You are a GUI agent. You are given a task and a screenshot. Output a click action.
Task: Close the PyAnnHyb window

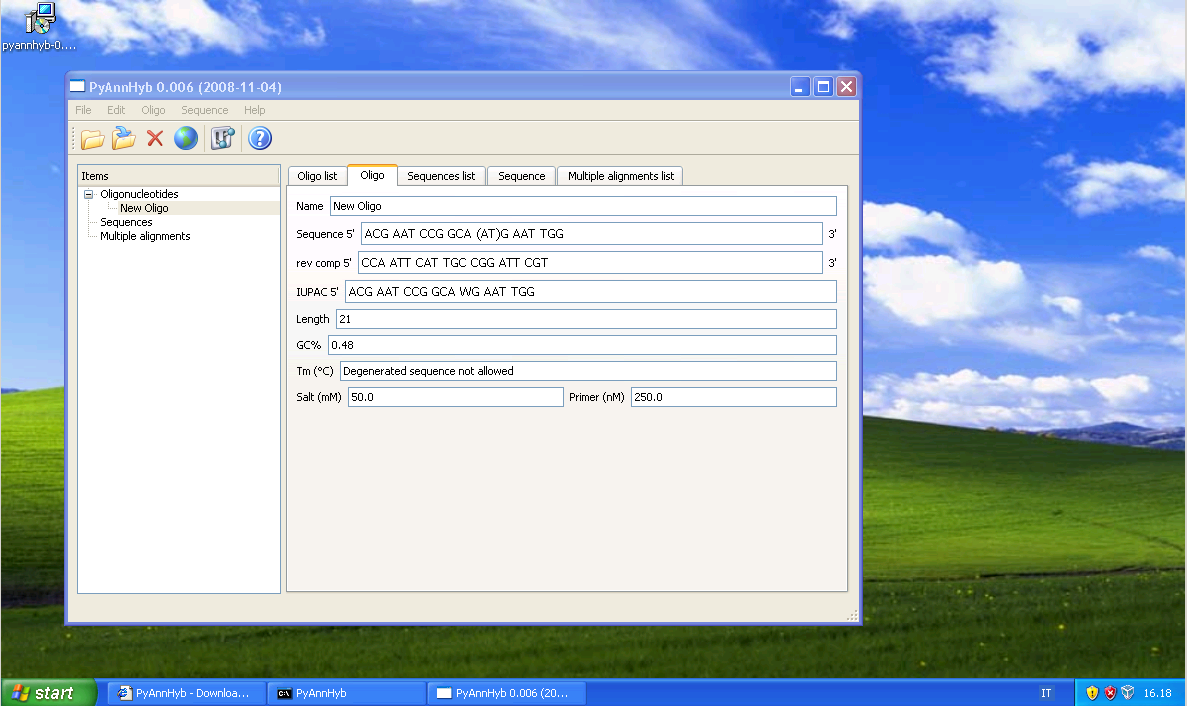(846, 87)
